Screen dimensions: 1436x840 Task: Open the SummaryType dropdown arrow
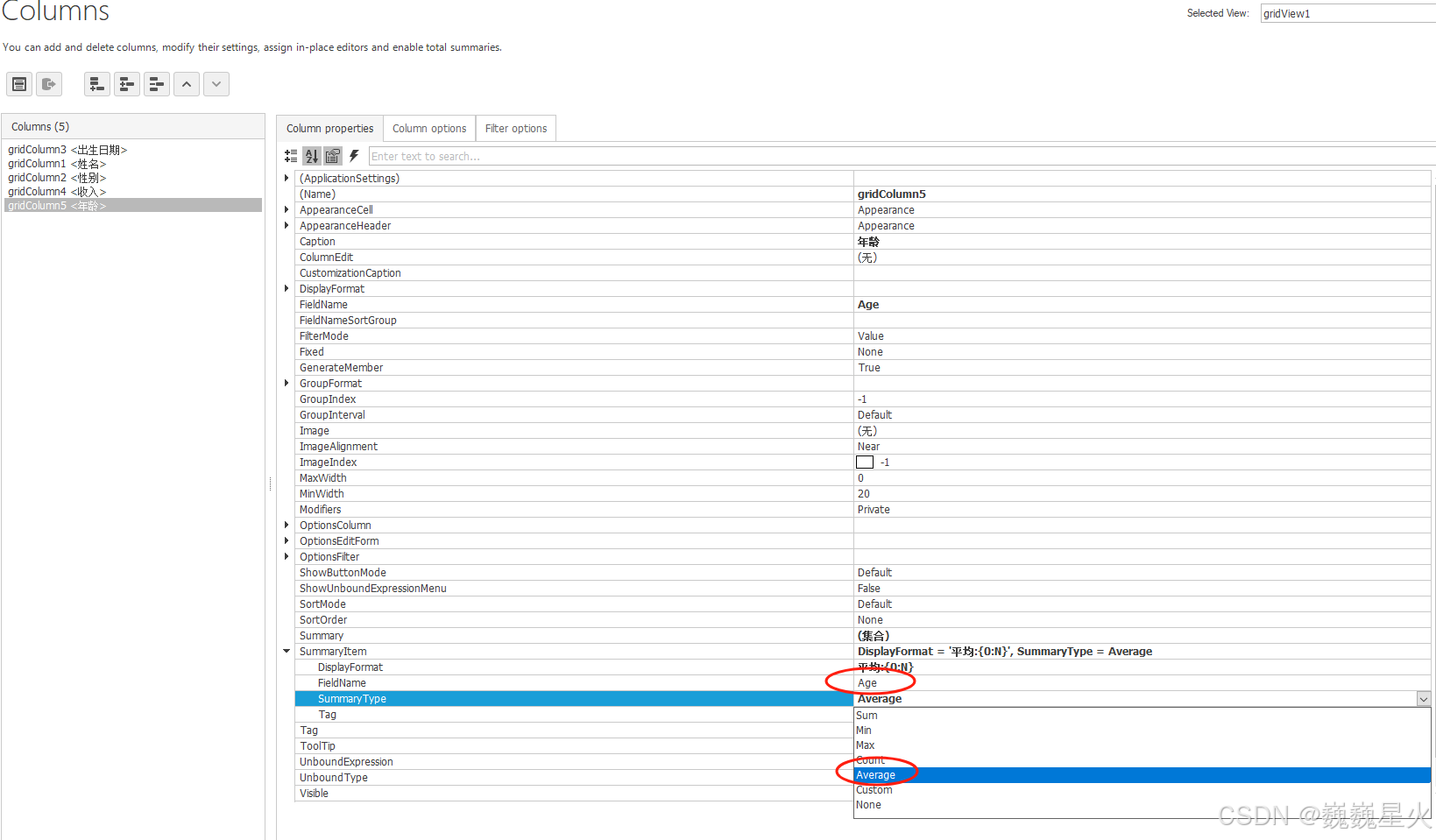[1424, 698]
